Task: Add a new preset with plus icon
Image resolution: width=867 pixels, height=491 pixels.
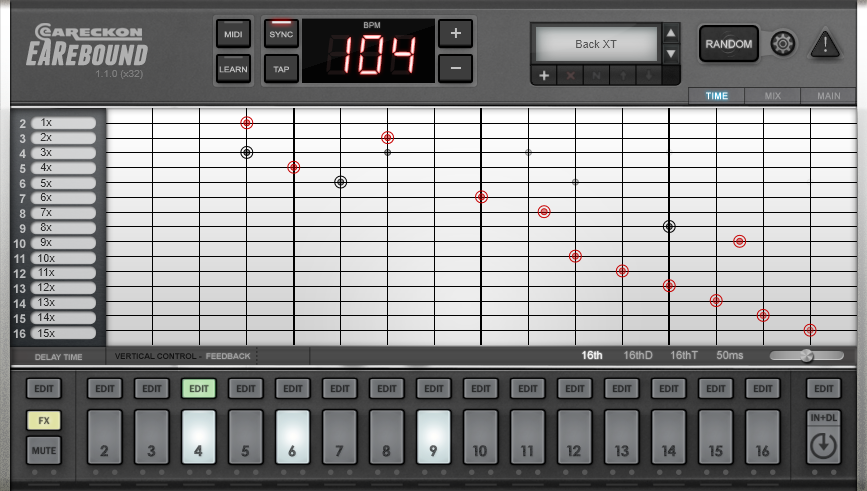Action: point(544,76)
